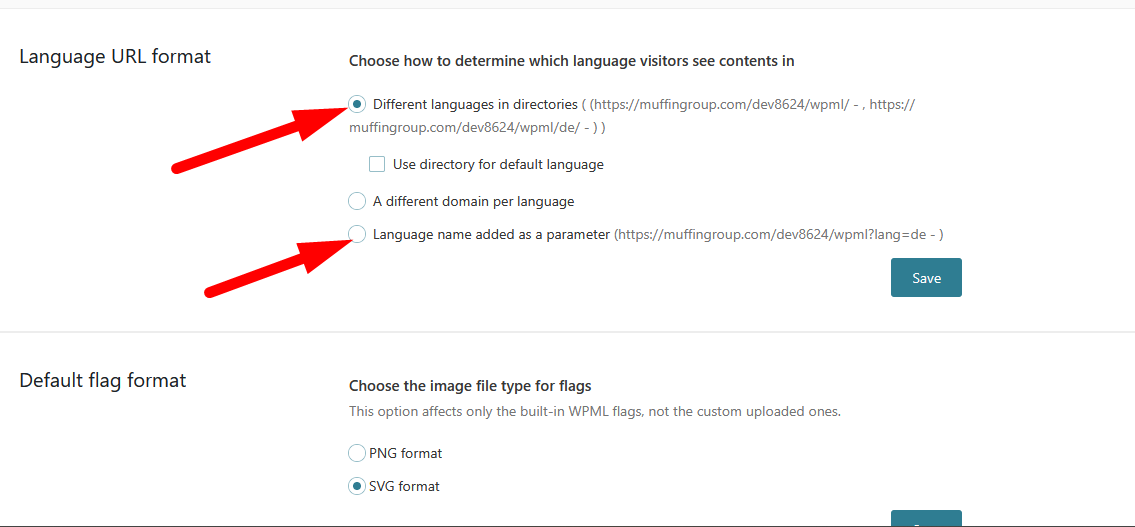
Task: Select the SVG format radio button
Action: click(x=357, y=486)
